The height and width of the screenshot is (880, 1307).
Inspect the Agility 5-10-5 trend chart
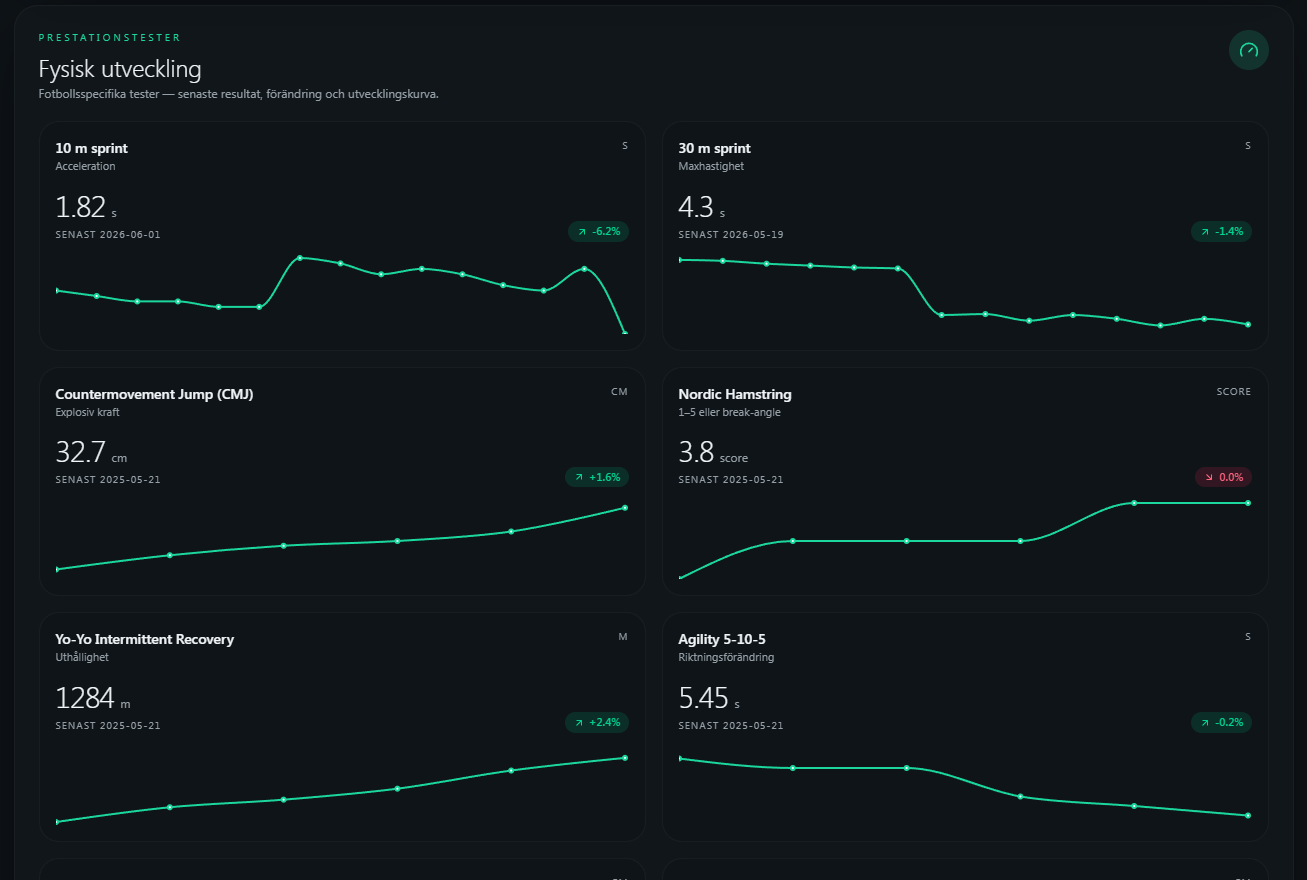coord(964,787)
